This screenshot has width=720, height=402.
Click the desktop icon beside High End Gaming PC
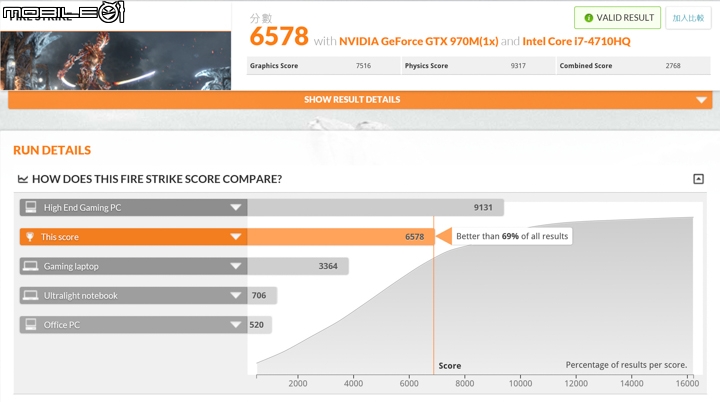tap(31, 207)
